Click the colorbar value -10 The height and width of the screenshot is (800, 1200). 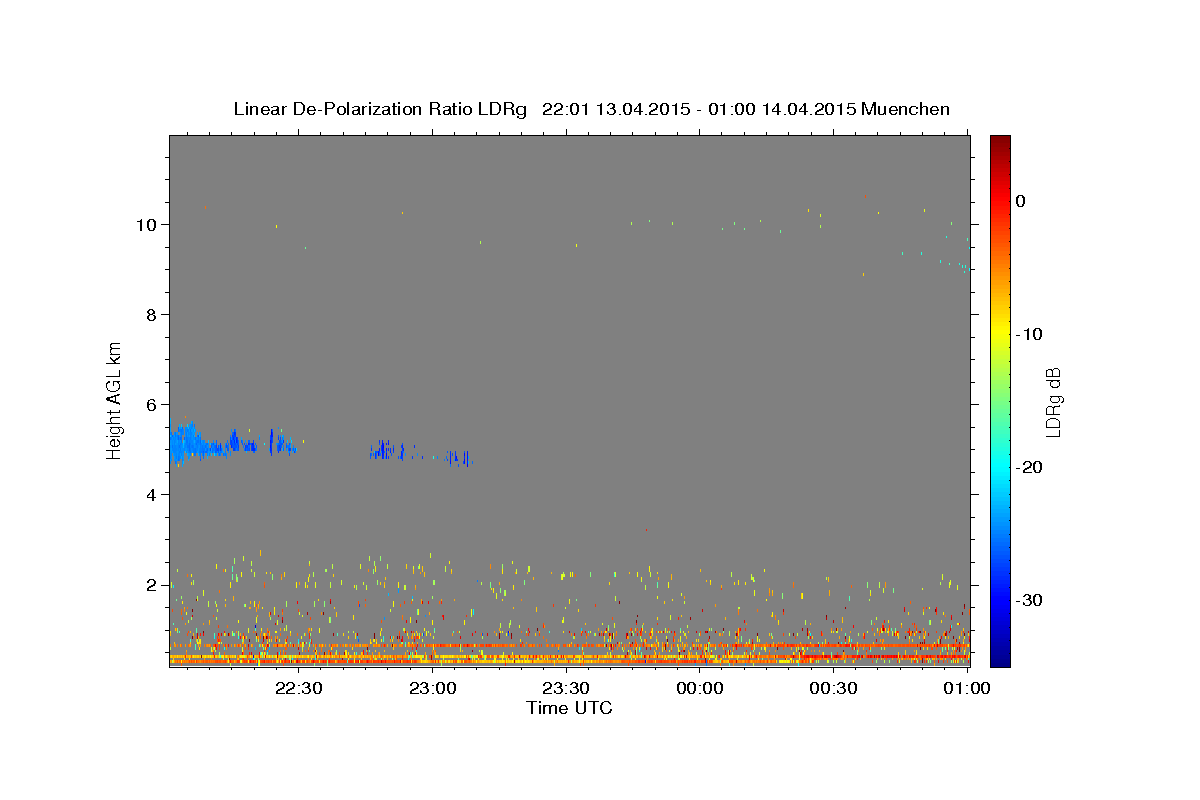(x=1029, y=334)
